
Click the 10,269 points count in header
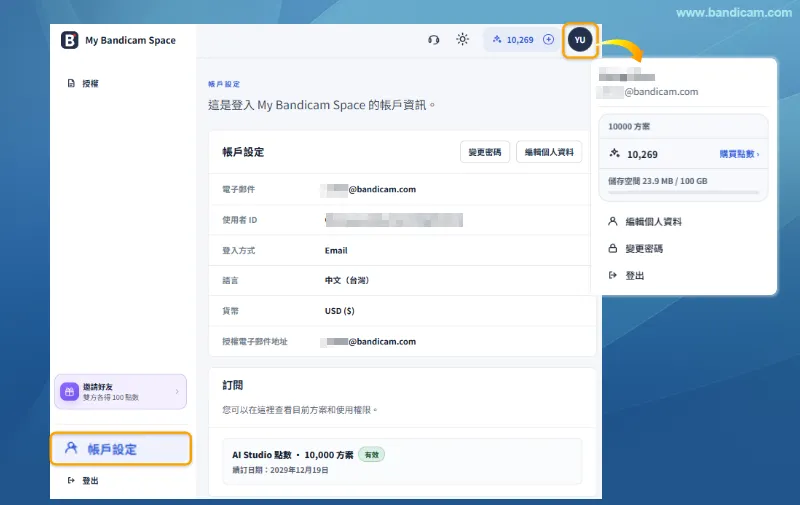click(520, 40)
